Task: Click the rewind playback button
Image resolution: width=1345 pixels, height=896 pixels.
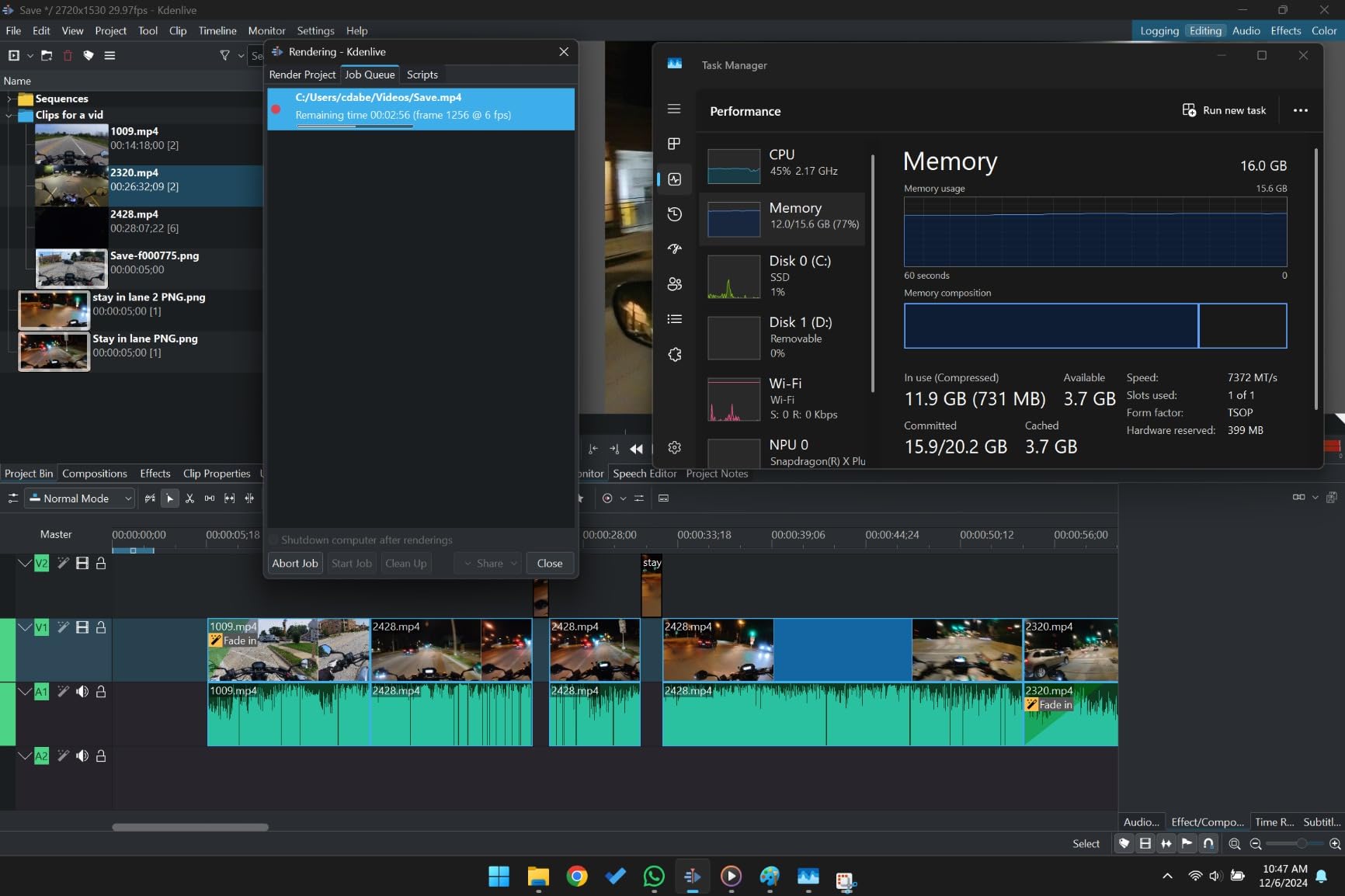Action: [x=636, y=449]
